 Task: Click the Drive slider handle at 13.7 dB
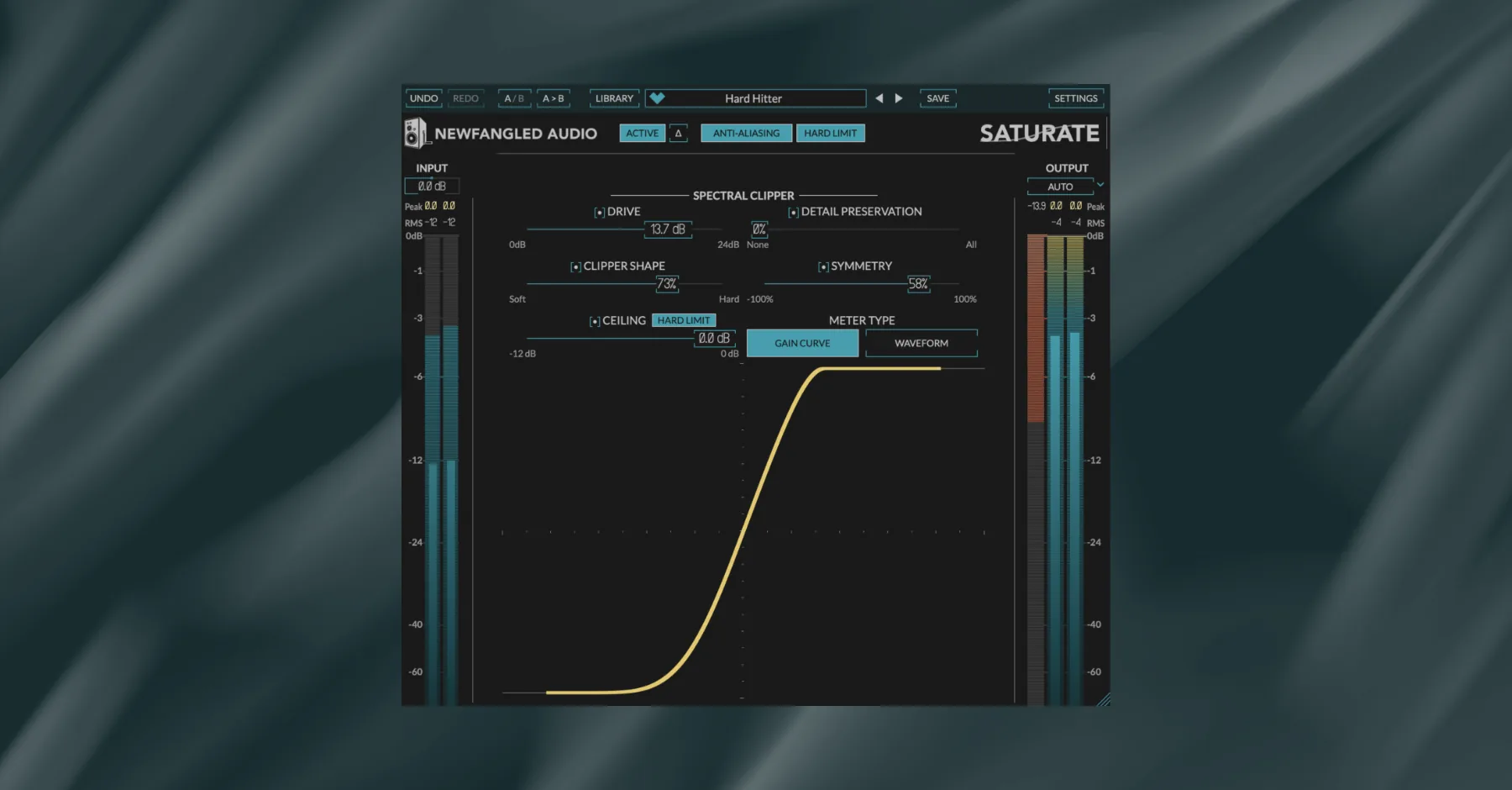point(668,229)
